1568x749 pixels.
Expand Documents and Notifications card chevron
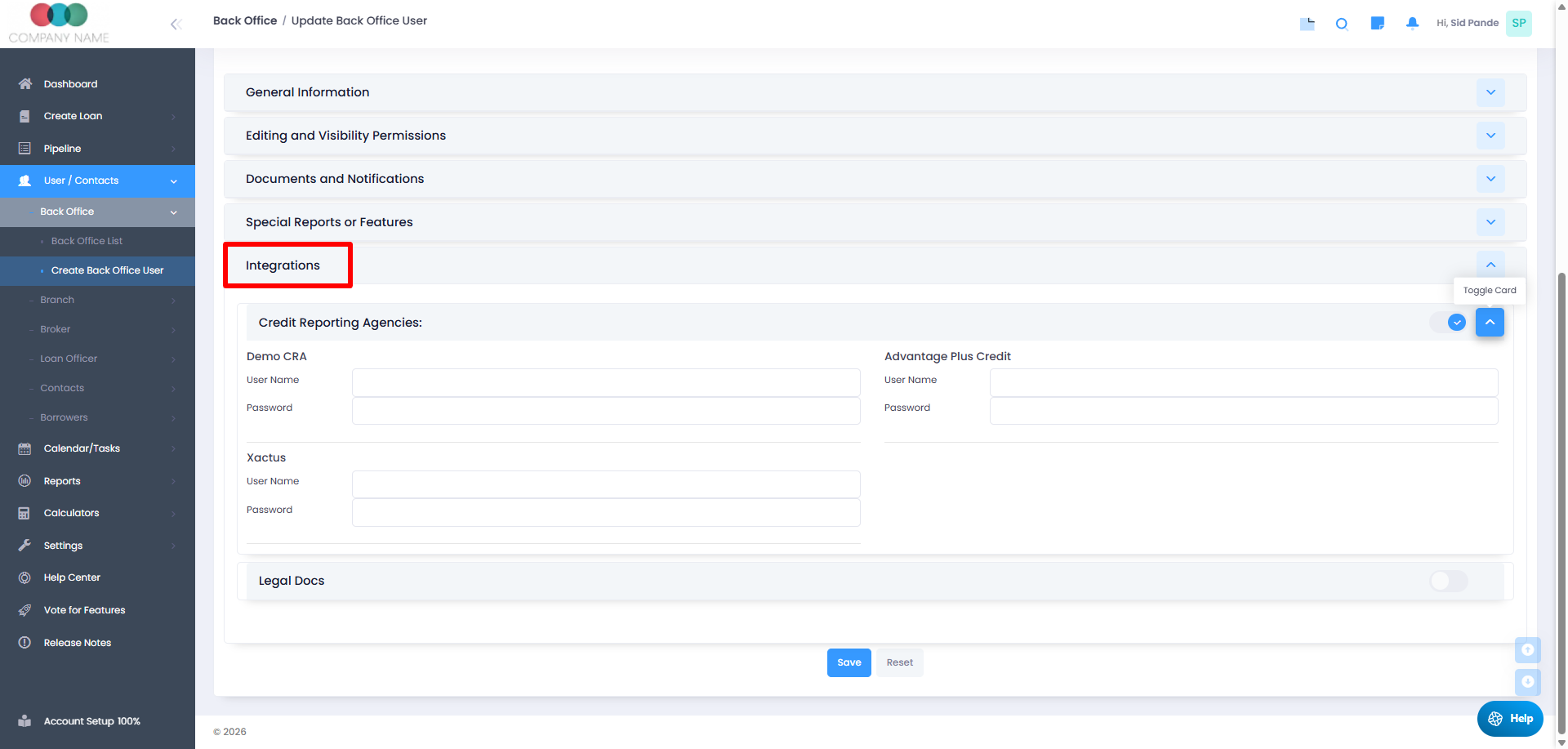(x=1490, y=179)
